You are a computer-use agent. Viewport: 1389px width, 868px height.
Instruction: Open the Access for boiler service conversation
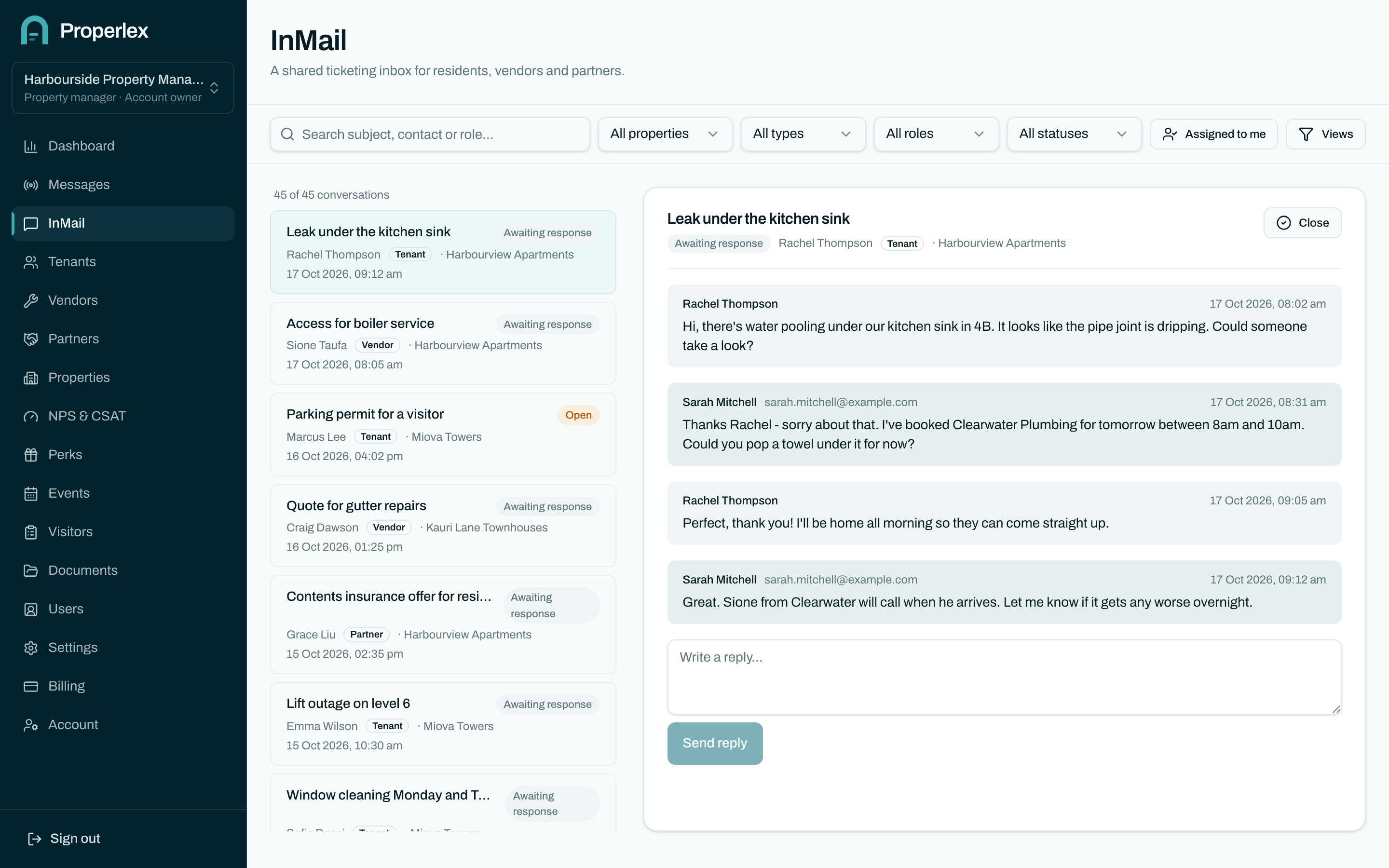coord(443,343)
